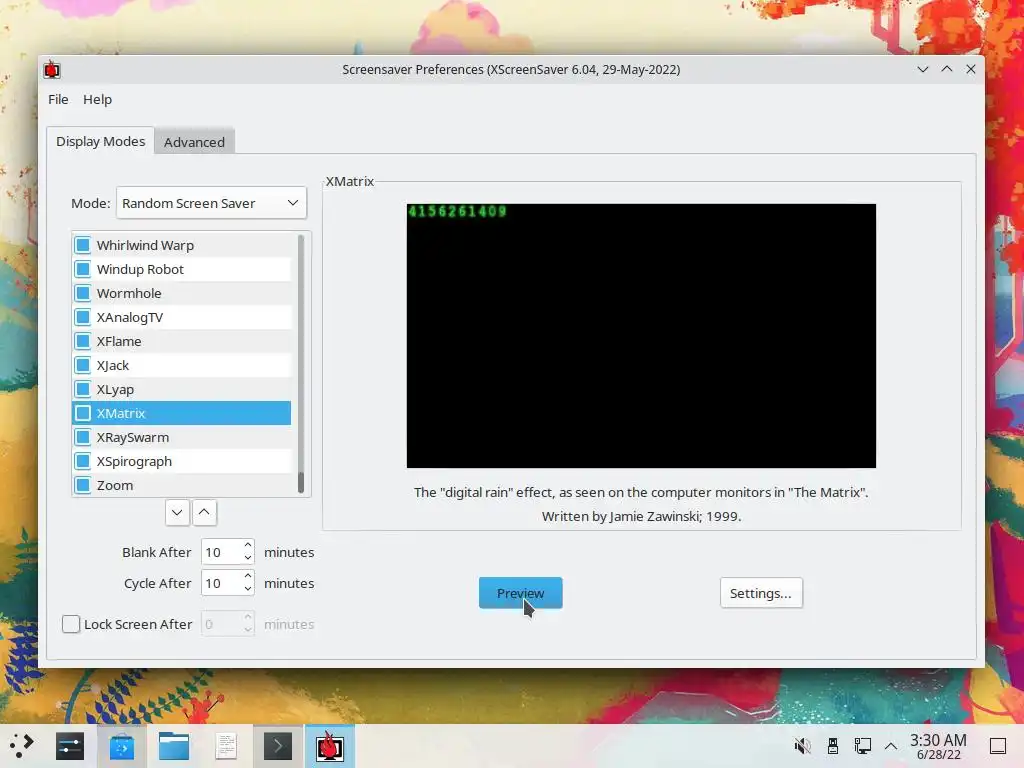The image size is (1024, 768).
Task: Click the XScreenSaver icon in the title bar
Action: (x=52, y=69)
